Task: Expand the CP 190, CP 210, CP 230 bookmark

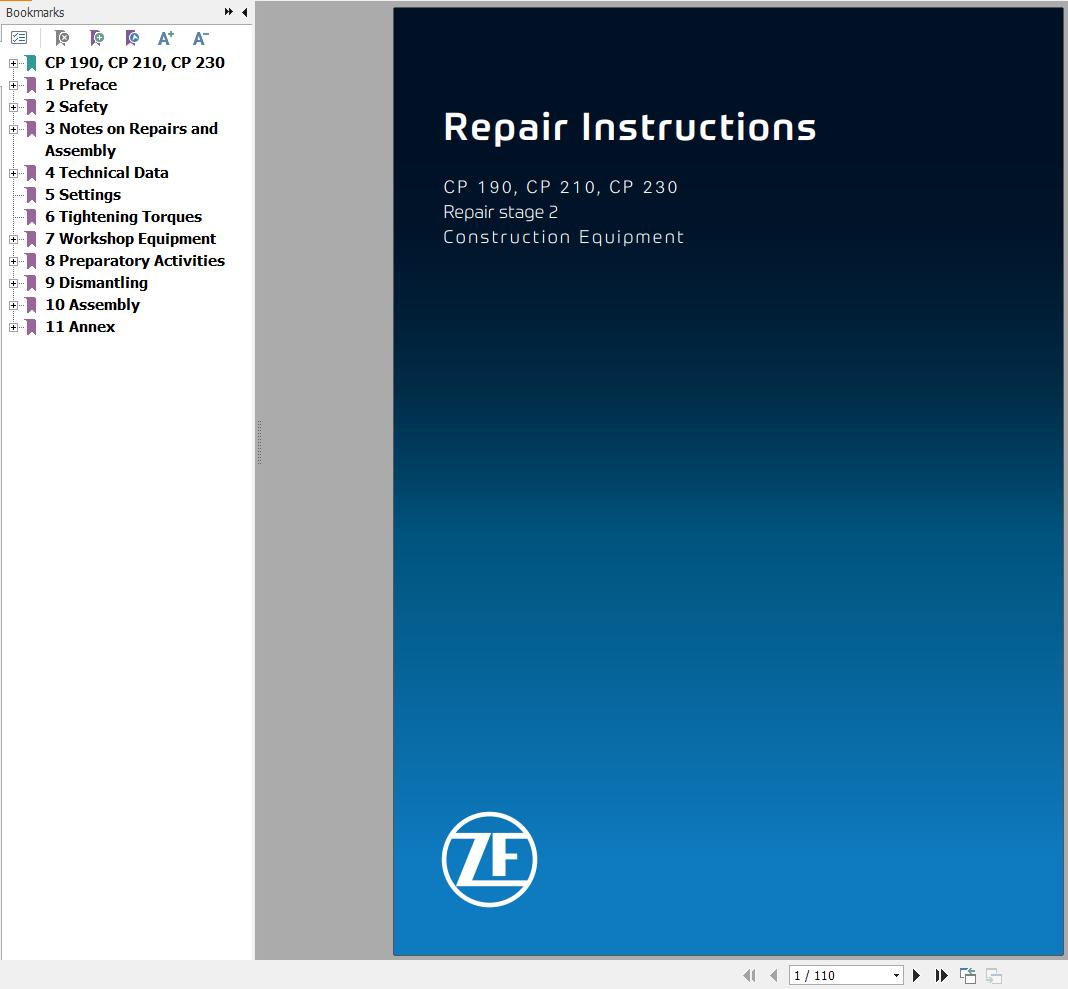Action: coord(13,63)
